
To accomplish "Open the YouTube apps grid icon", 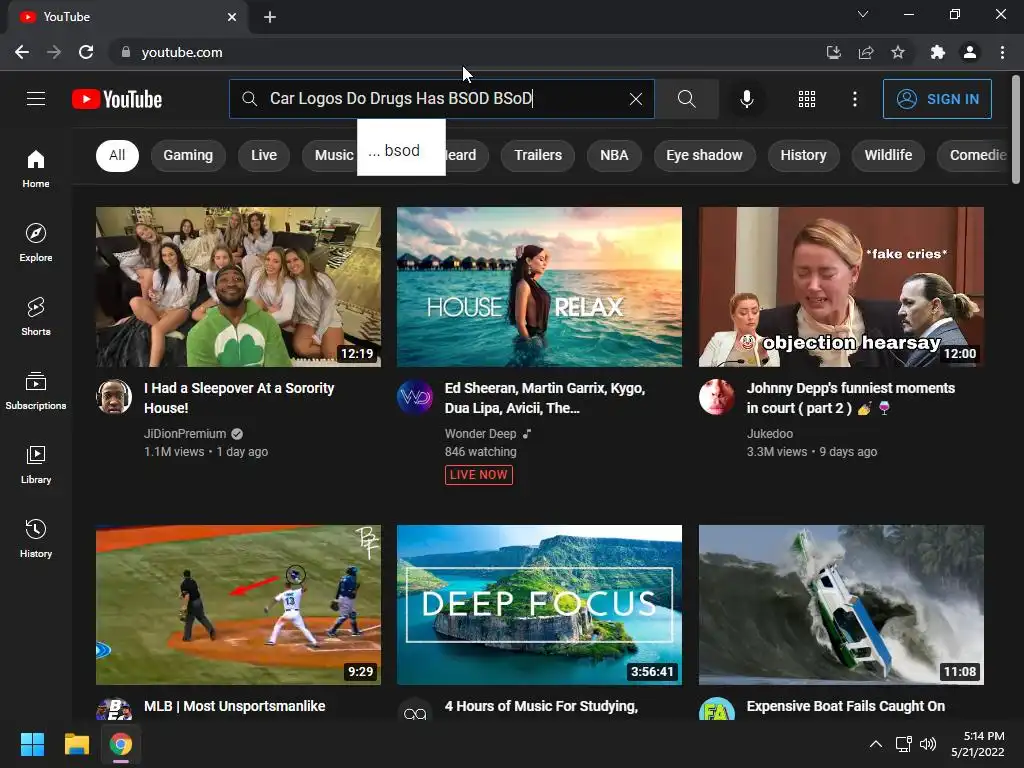I will (807, 99).
